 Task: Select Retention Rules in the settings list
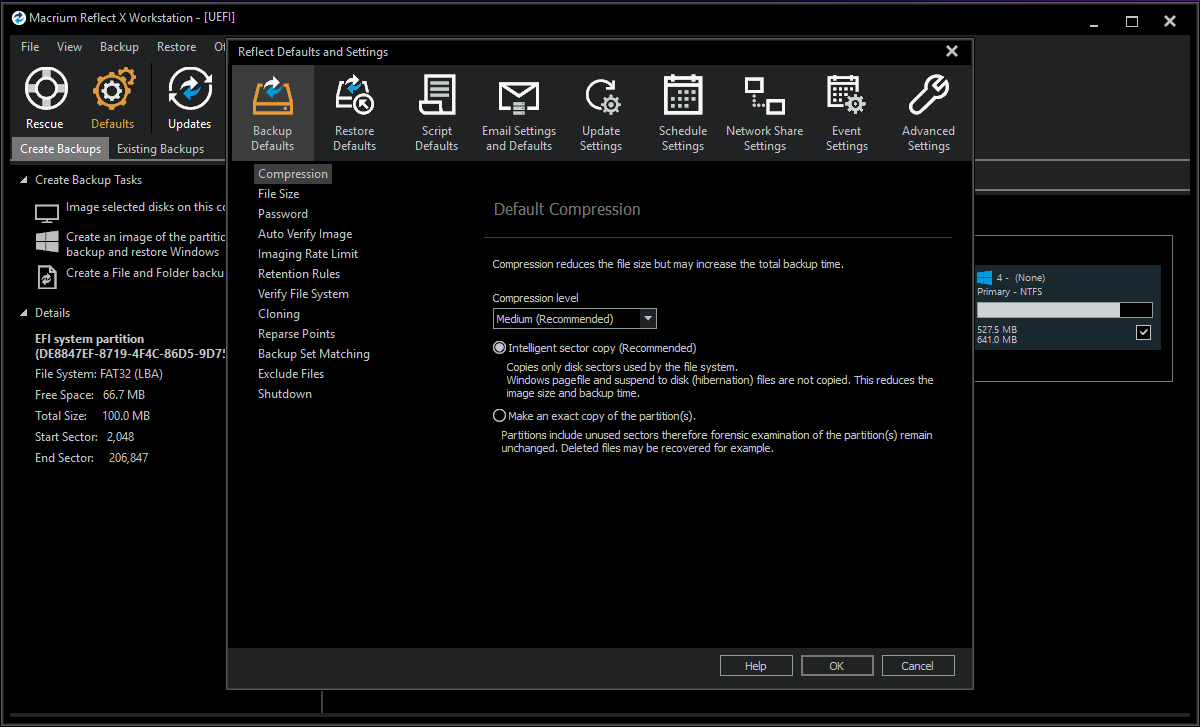[299, 274]
